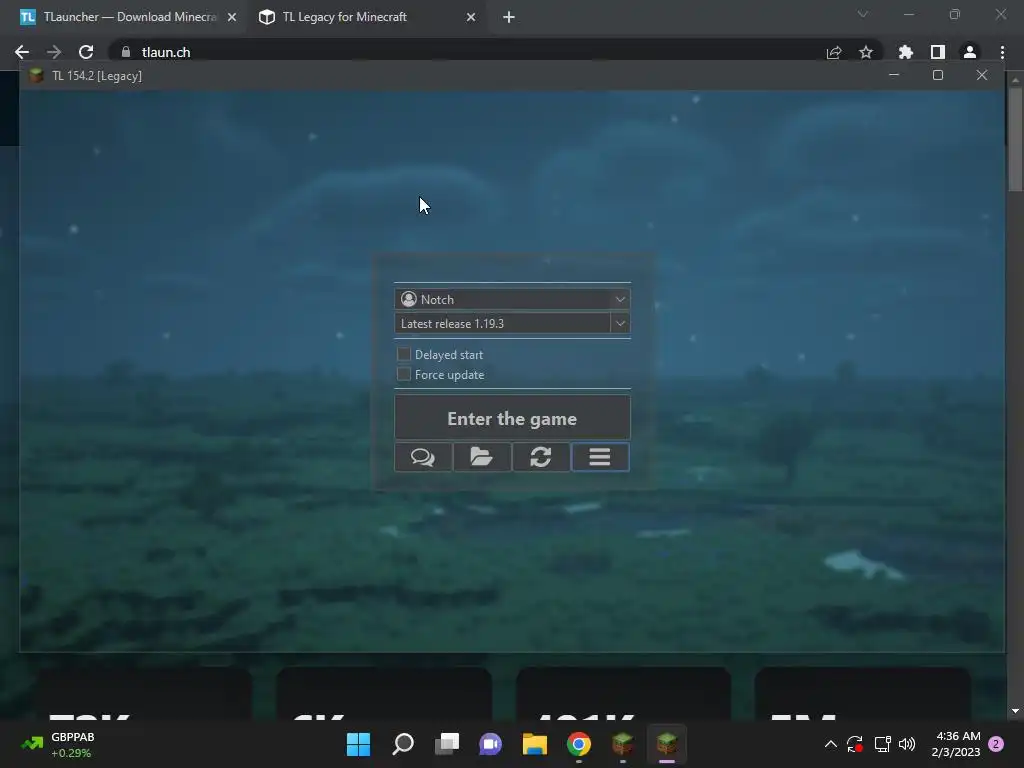
Task: View site information lock icon
Action: pos(126,52)
